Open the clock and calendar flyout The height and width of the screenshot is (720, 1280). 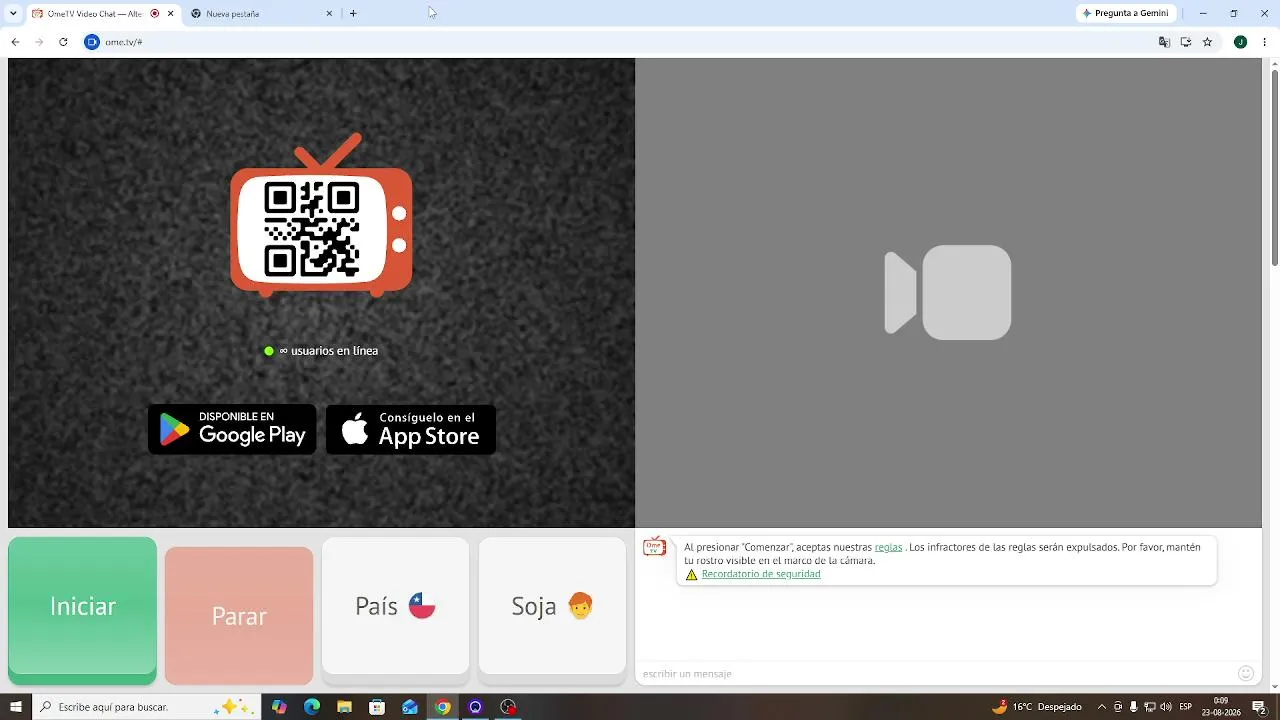click(x=1221, y=707)
